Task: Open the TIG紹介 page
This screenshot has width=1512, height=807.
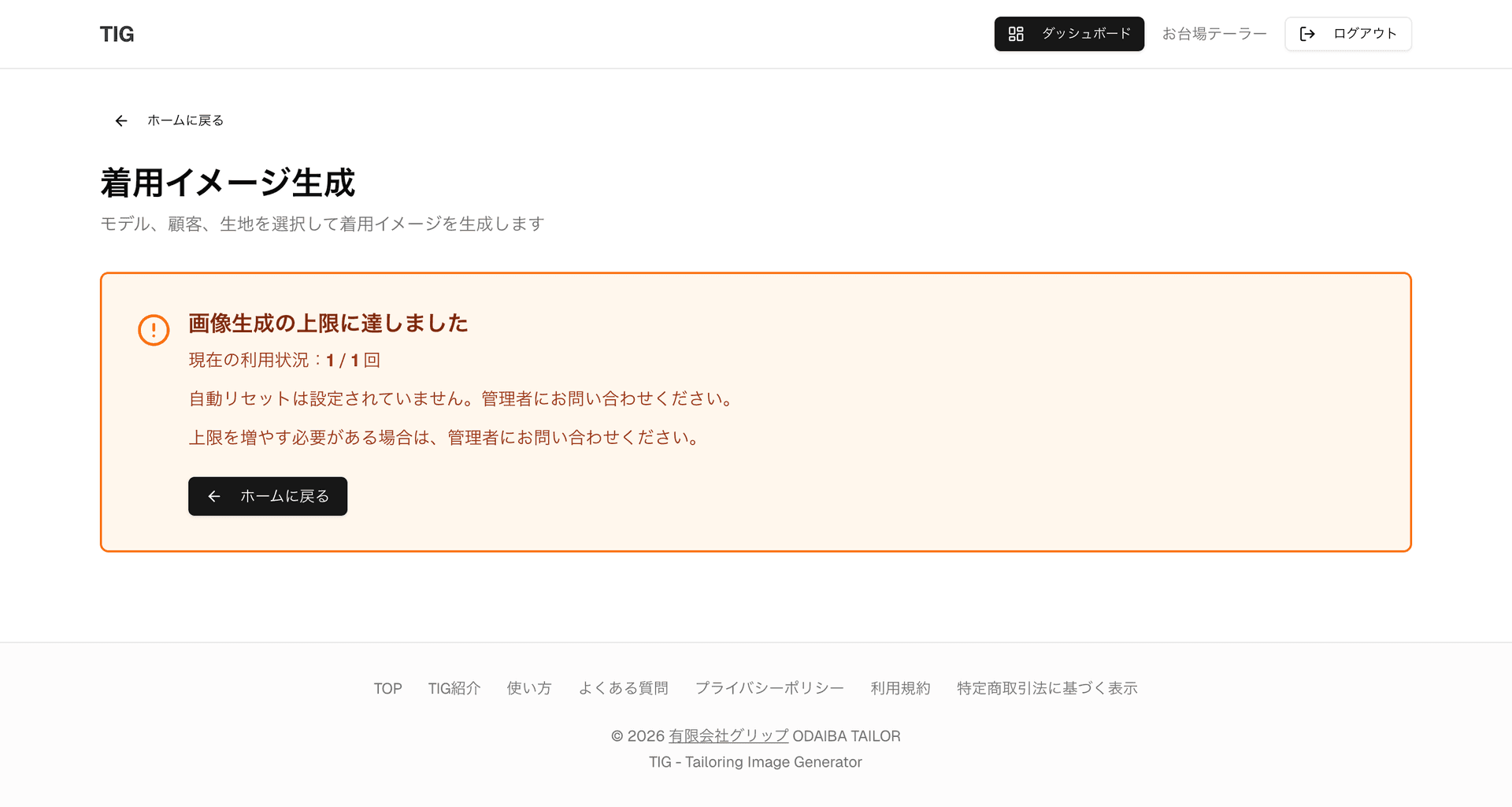Action: [454, 687]
